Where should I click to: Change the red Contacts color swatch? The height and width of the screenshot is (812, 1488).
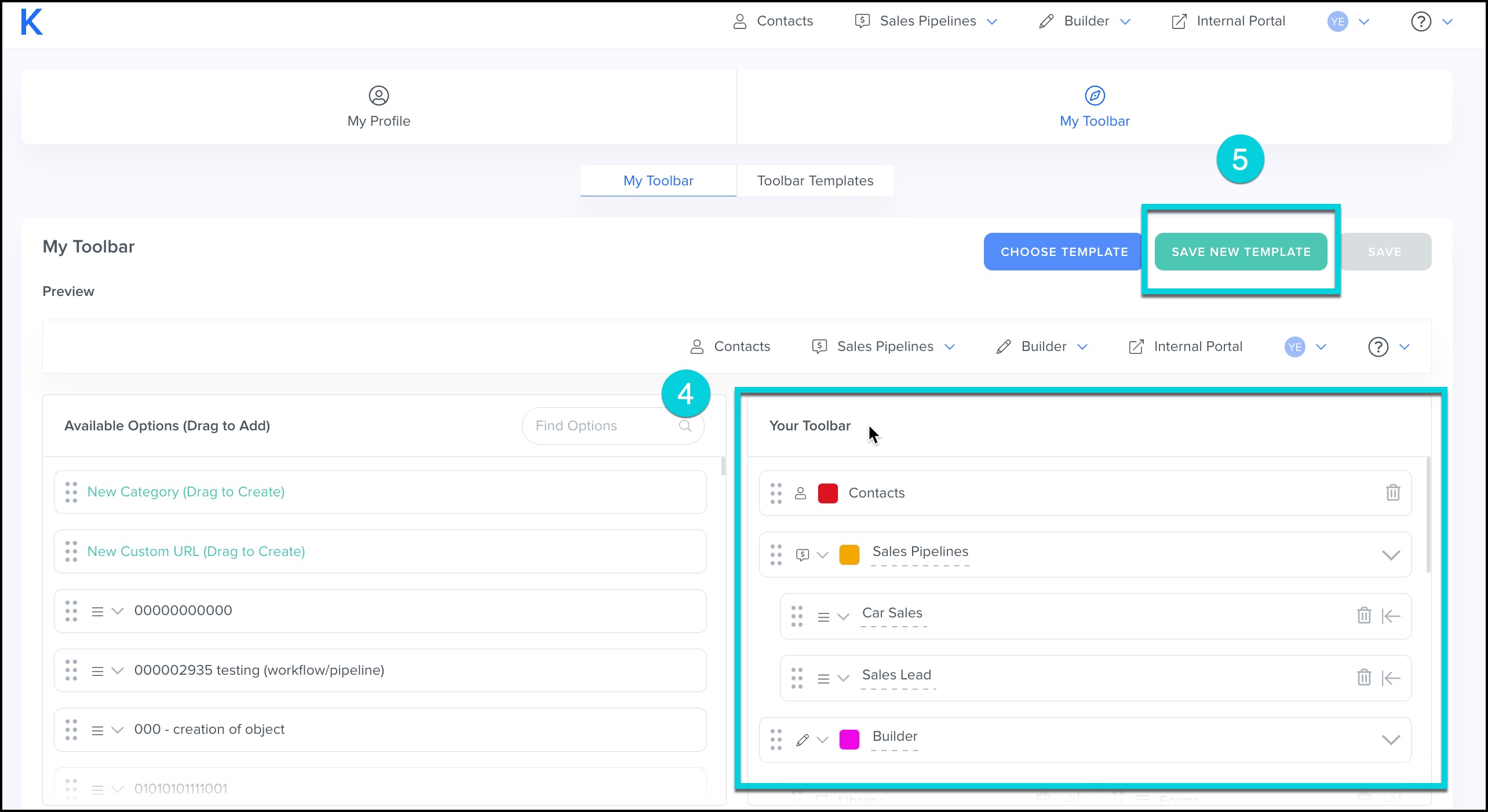coord(827,493)
